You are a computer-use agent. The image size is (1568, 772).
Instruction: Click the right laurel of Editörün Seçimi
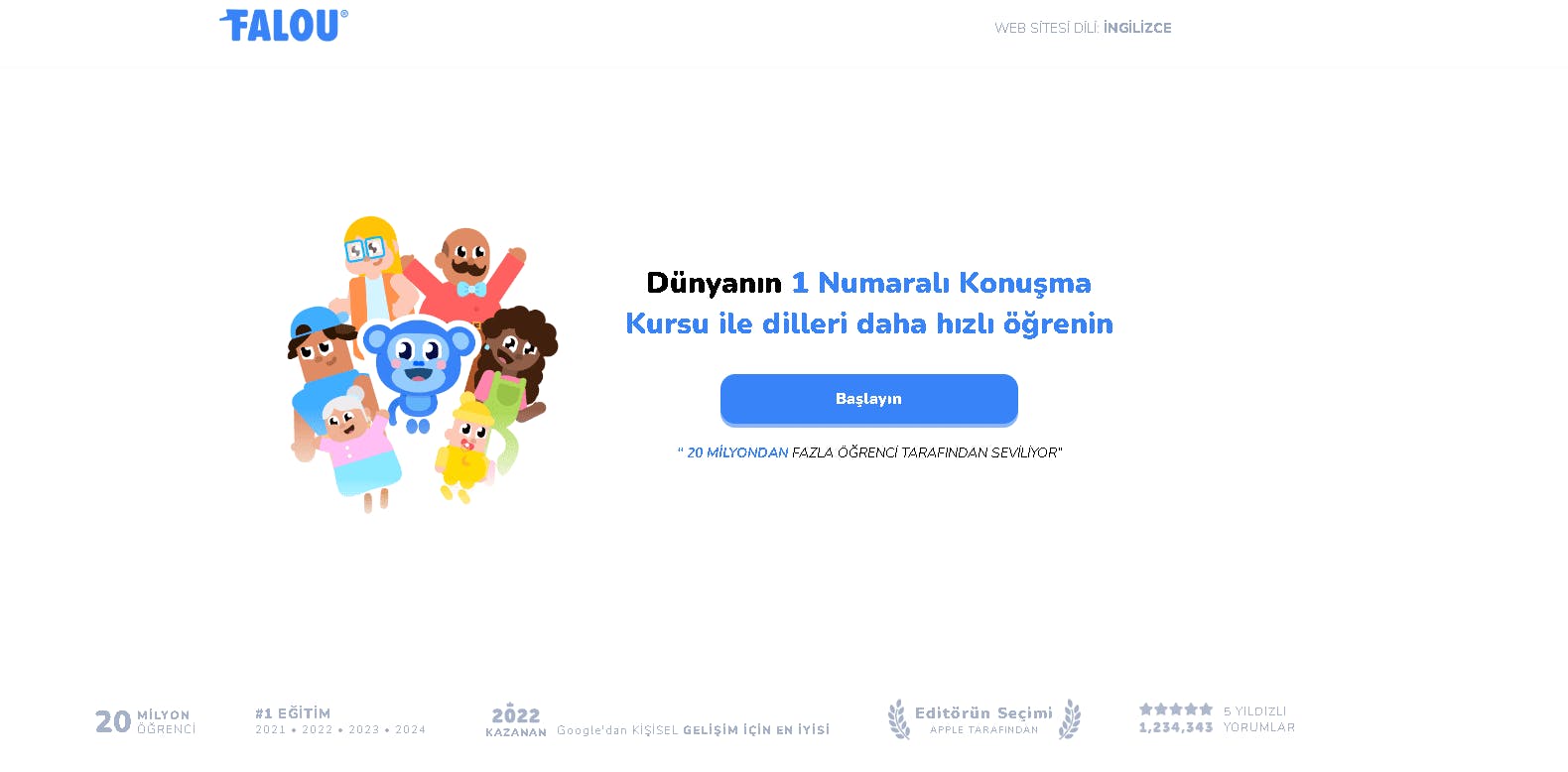[x=1070, y=719]
